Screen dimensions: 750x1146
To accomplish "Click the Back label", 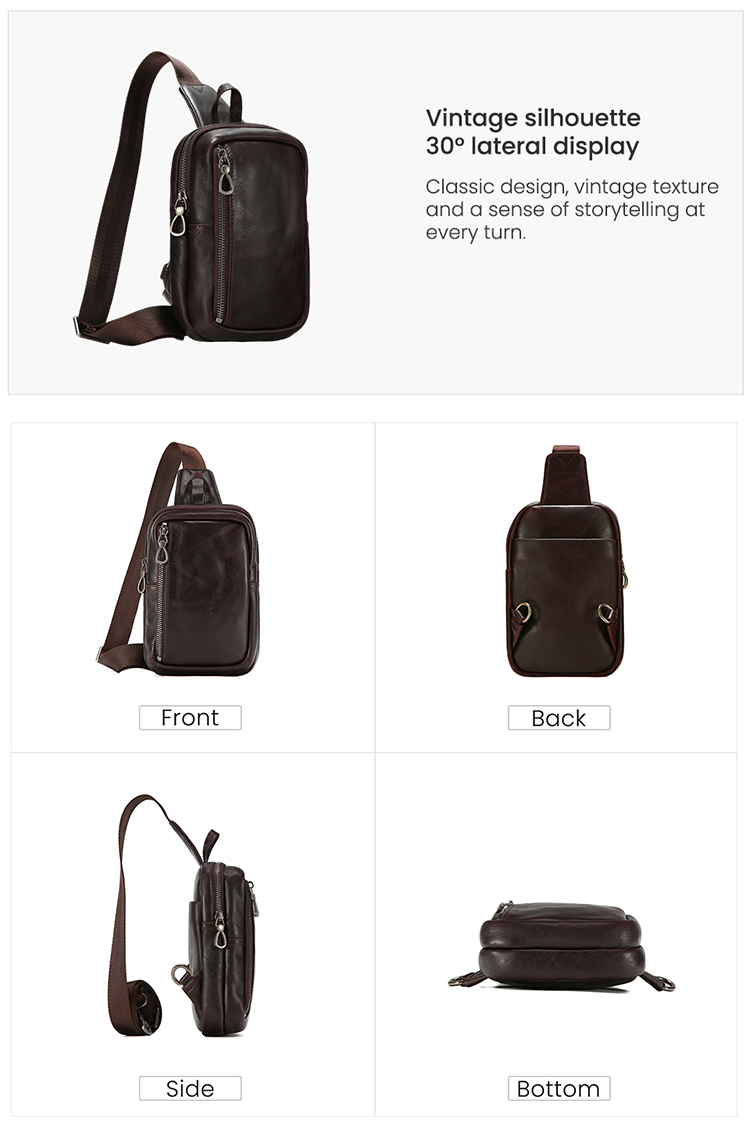I will pyautogui.click(x=559, y=718).
